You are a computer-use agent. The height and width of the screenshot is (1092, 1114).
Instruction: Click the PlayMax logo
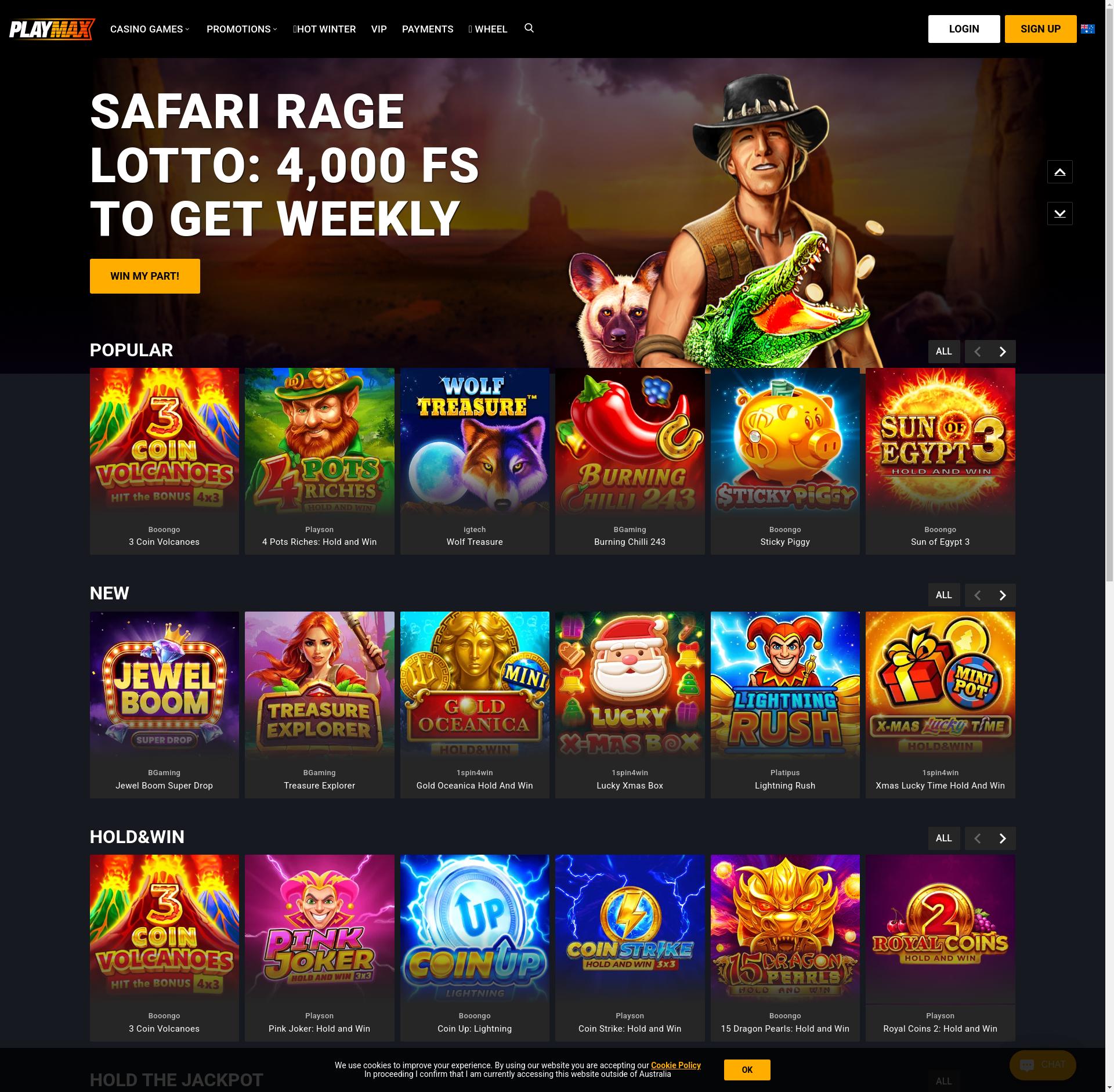pyautogui.click(x=52, y=29)
